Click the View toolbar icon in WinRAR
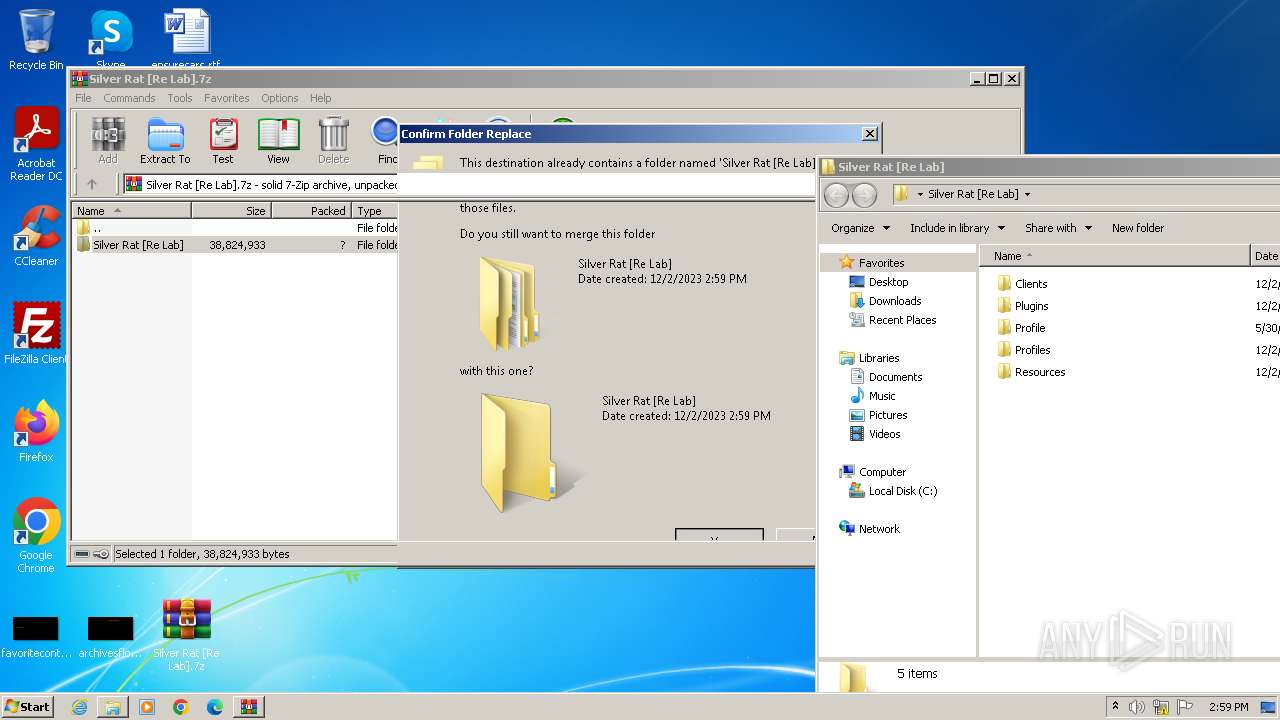 pos(278,141)
